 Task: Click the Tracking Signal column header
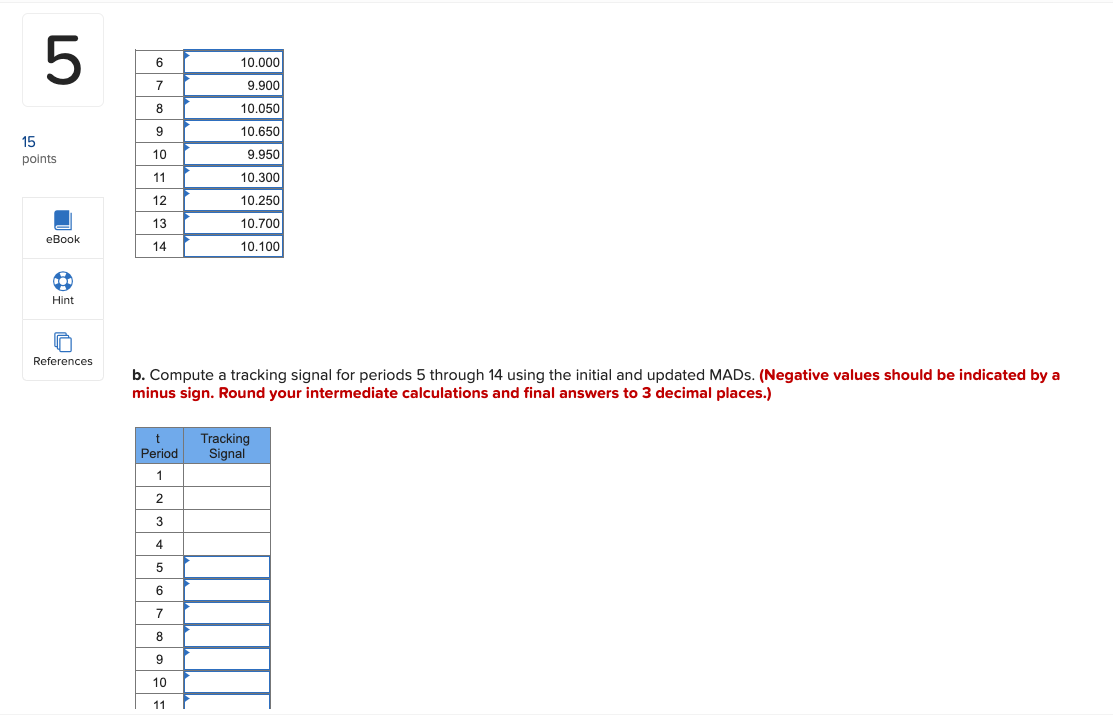(x=226, y=445)
